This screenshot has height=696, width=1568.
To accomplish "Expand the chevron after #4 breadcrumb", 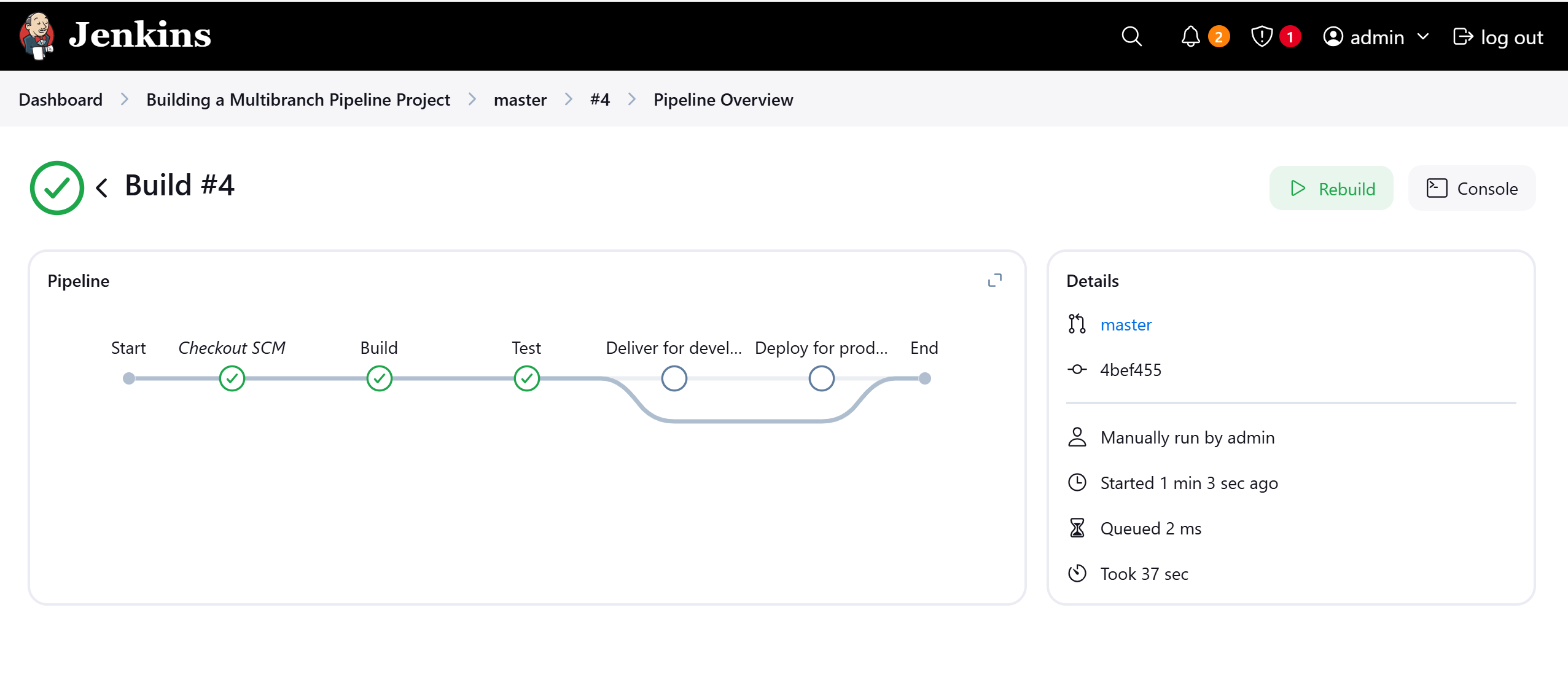I will pyautogui.click(x=632, y=100).
